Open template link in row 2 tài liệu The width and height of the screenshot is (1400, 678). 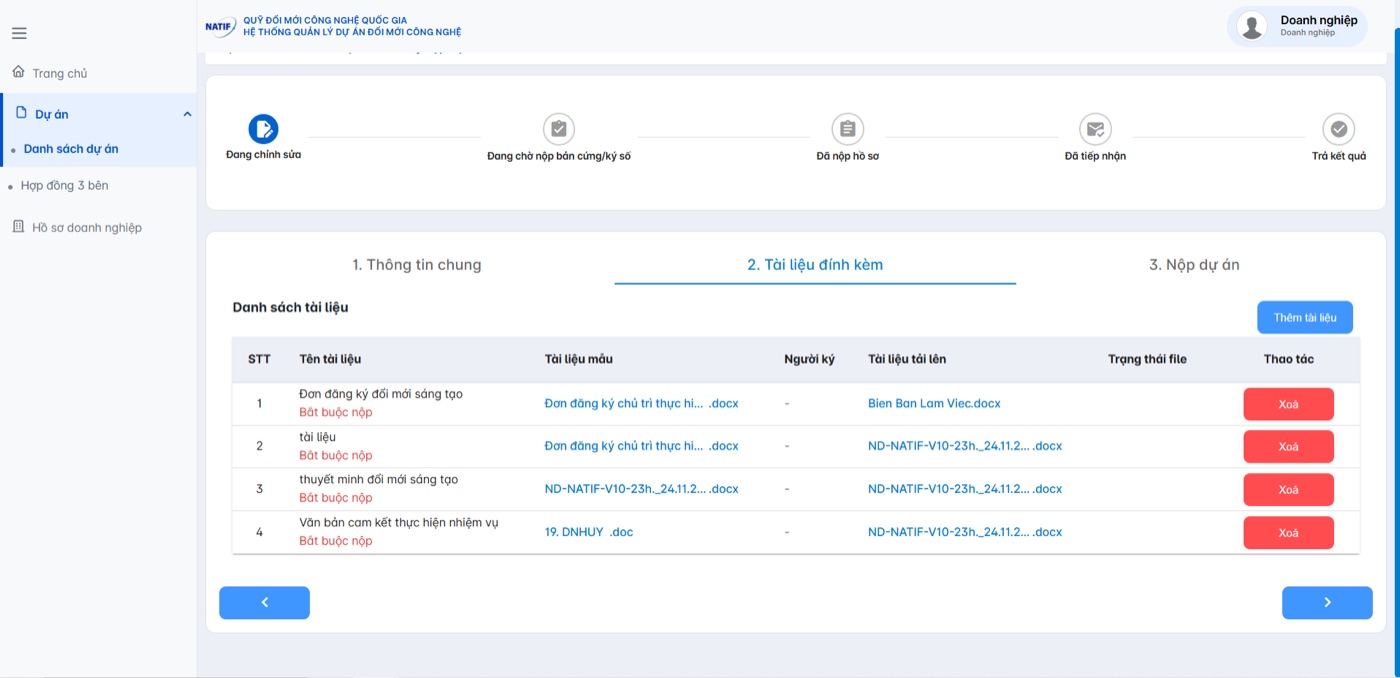pyautogui.click(x=641, y=446)
